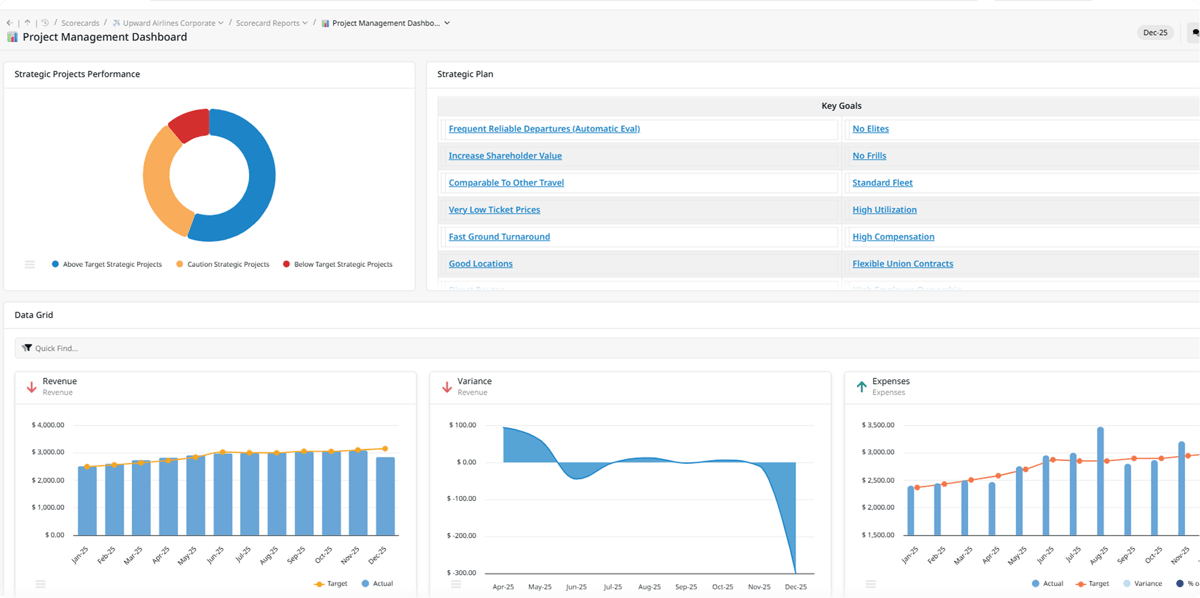The height and width of the screenshot is (598, 1200).
Task: Click the Variance card red down-arrow icon
Action: pyautogui.click(x=446, y=387)
